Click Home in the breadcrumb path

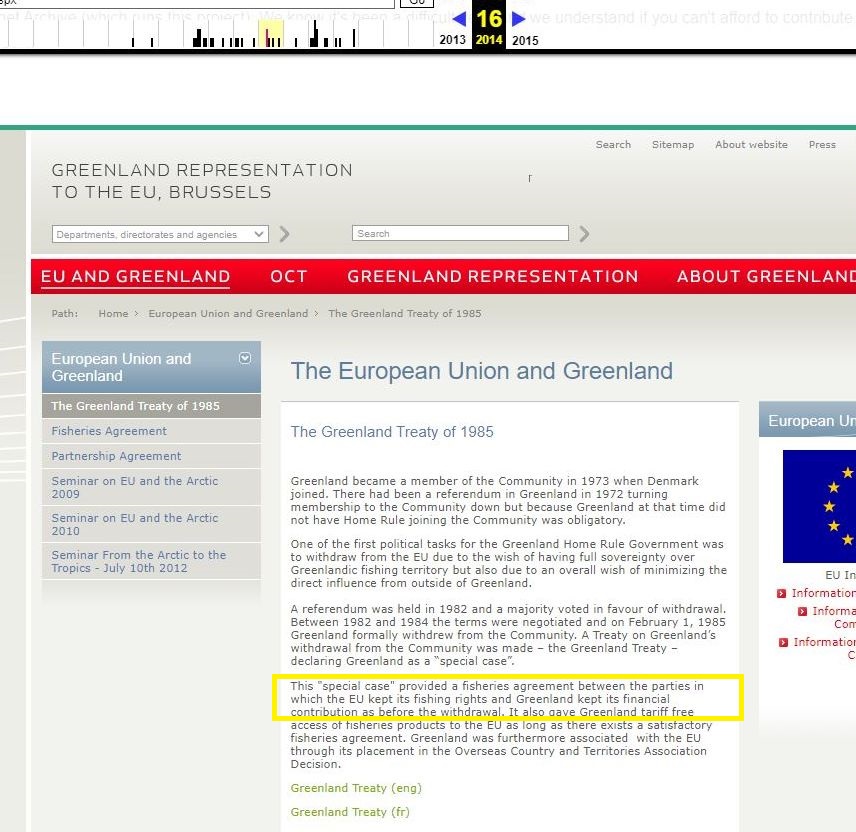tap(113, 313)
